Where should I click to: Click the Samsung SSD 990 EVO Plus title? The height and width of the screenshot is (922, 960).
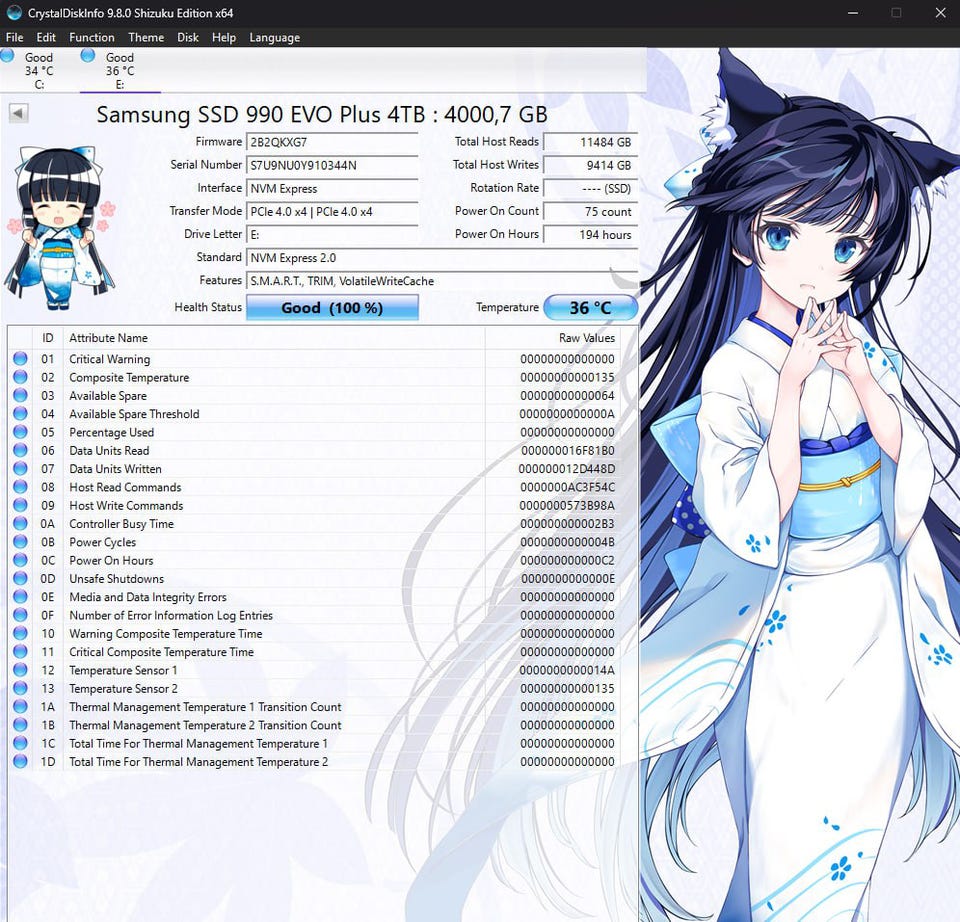(322, 114)
